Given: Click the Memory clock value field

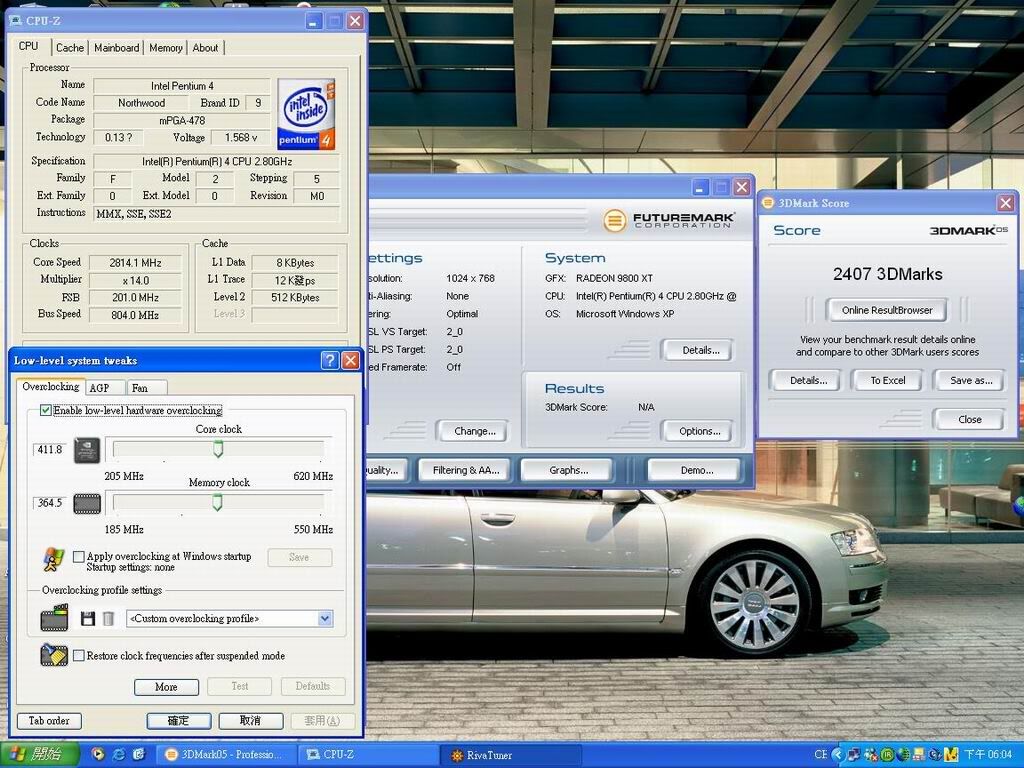Looking at the screenshot, I should [x=50, y=503].
